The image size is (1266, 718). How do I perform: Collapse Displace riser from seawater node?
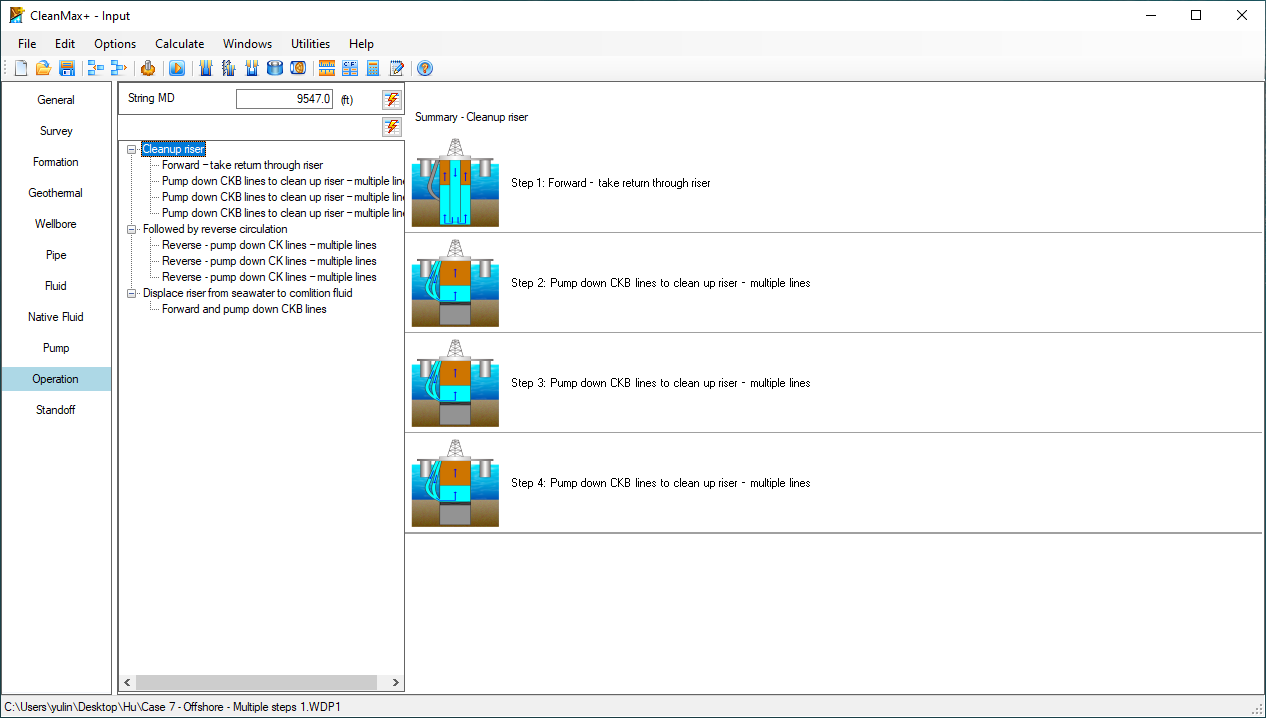point(132,293)
